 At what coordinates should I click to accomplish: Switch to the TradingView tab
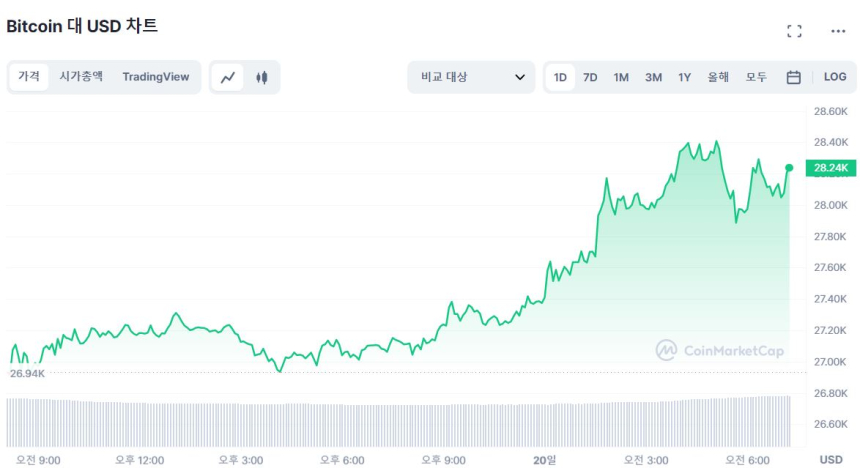(x=156, y=77)
